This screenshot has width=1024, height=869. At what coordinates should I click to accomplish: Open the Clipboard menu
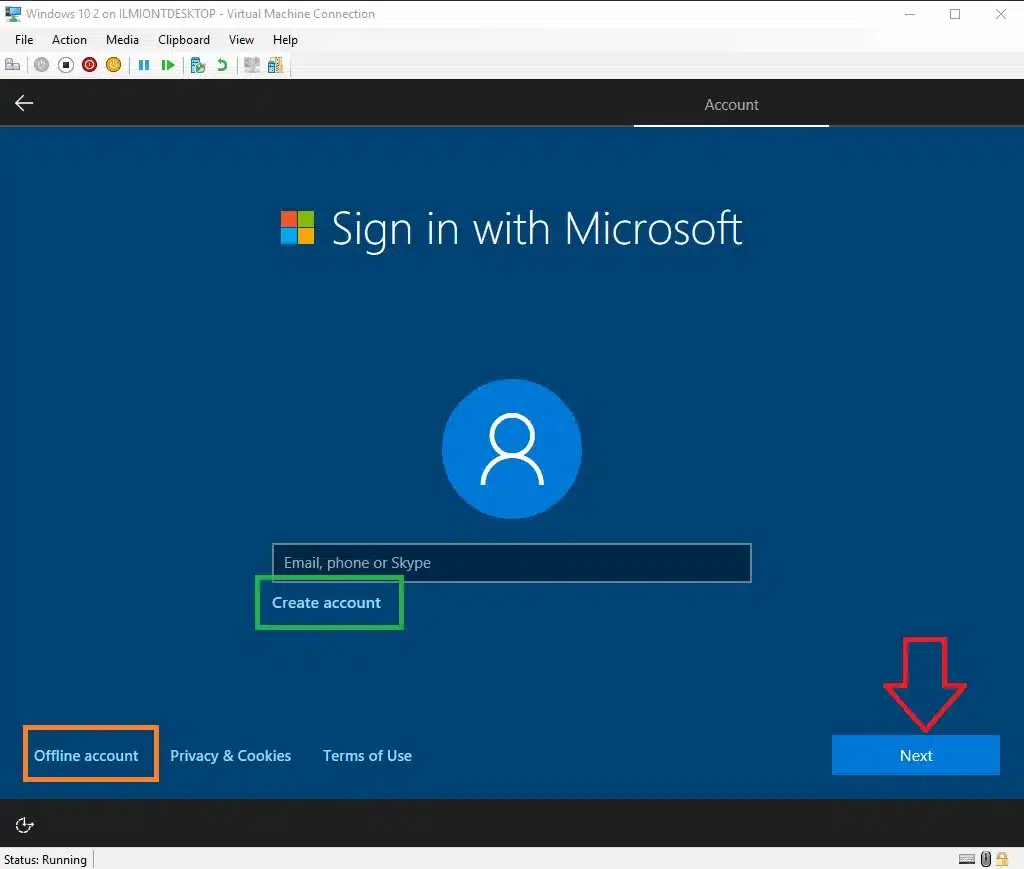[x=184, y=40]
